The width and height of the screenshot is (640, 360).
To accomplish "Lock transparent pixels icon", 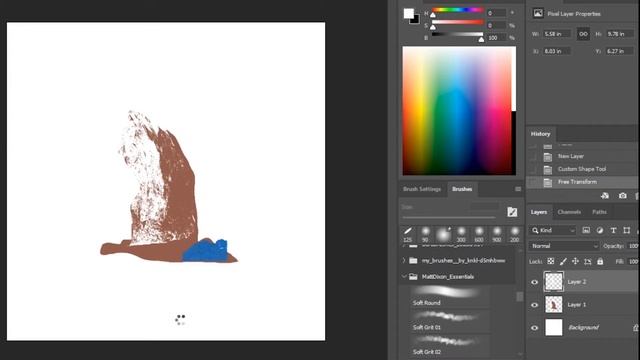I will [x=551, y=261].
